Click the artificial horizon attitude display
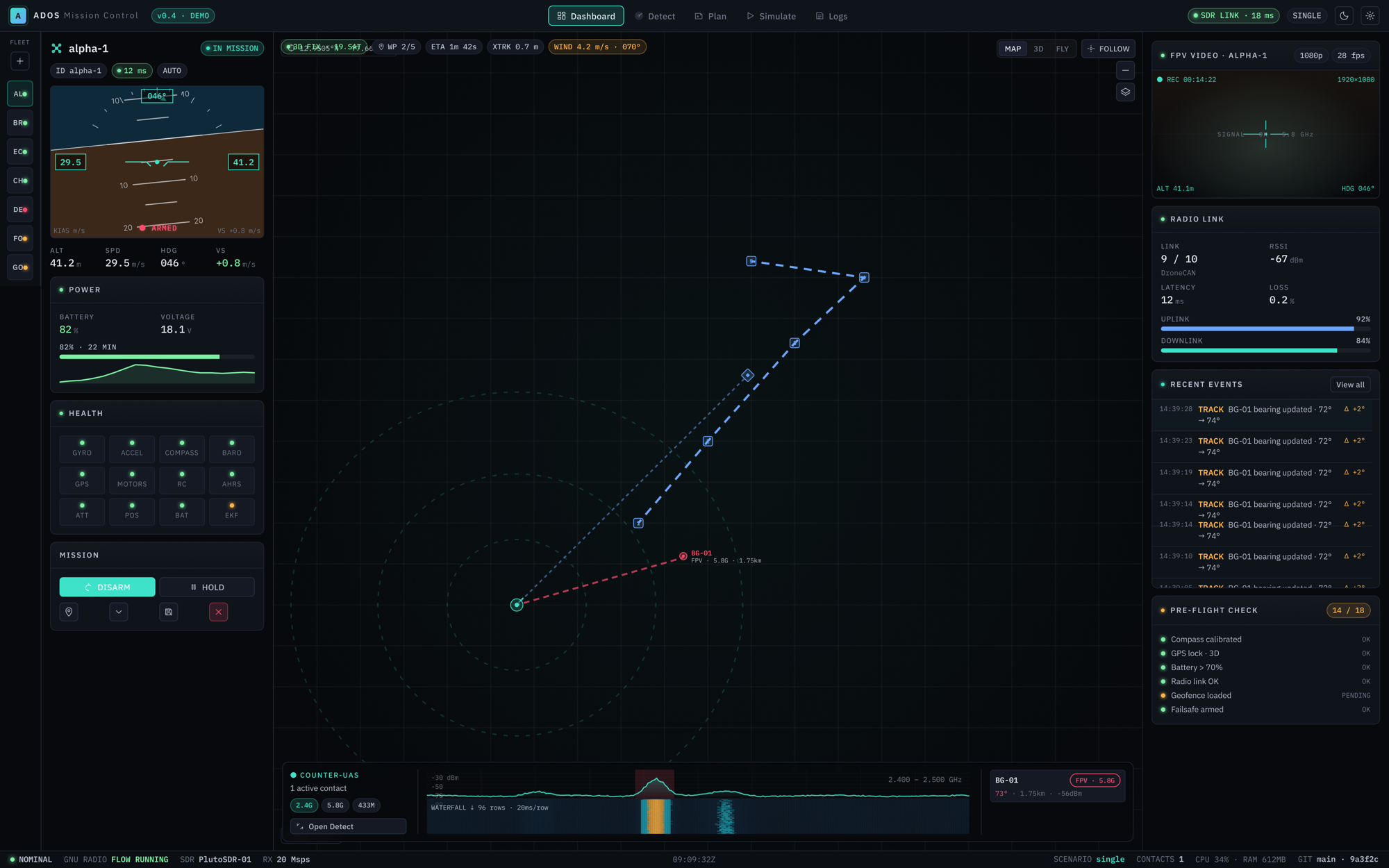Screen dimensions: 1389x868 (157, 162)
